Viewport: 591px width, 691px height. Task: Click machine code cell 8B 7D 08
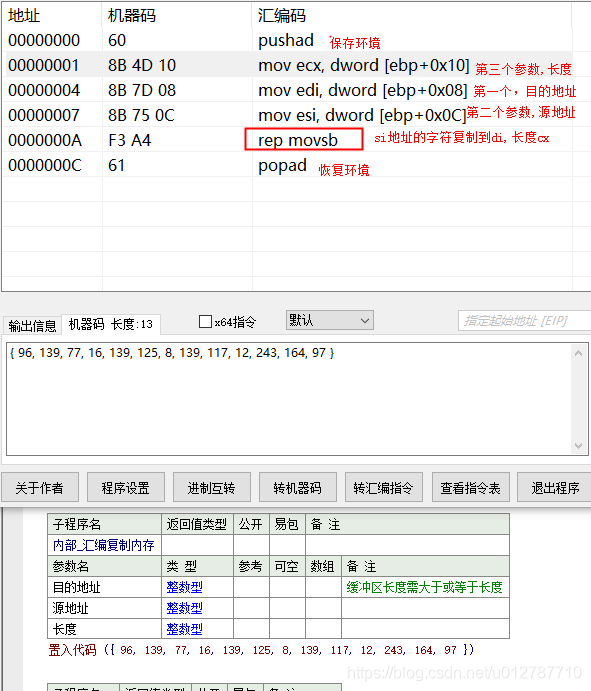pos(142,90)
